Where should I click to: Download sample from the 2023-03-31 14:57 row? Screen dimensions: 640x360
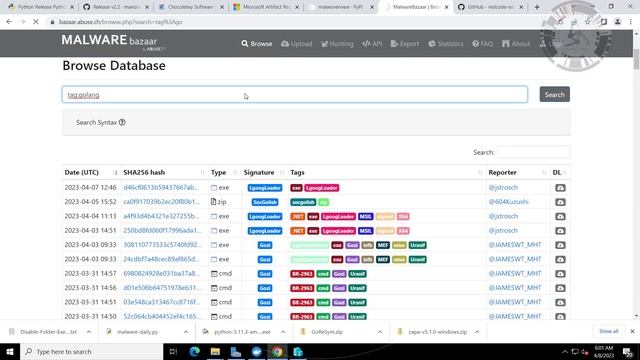tap(560, 273)
